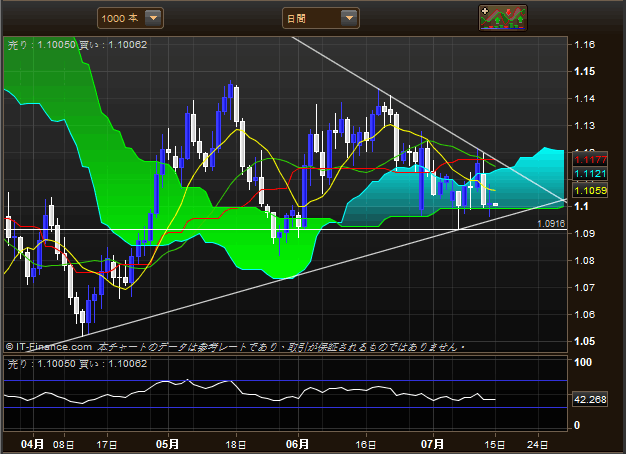Click the yellow 1.1059 price label
Image resolution: width=626 pixels, height=454 pixels.
(x=590, y=190)
